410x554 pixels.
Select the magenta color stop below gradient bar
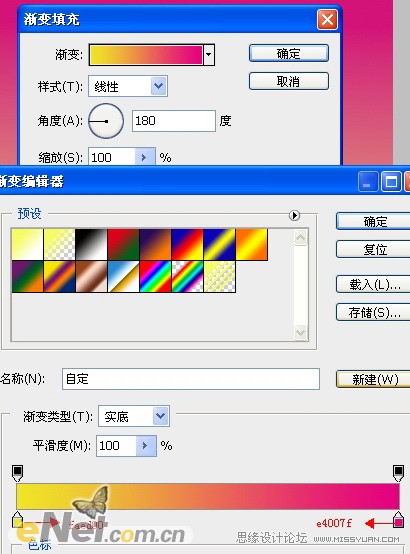pos(398,519)
